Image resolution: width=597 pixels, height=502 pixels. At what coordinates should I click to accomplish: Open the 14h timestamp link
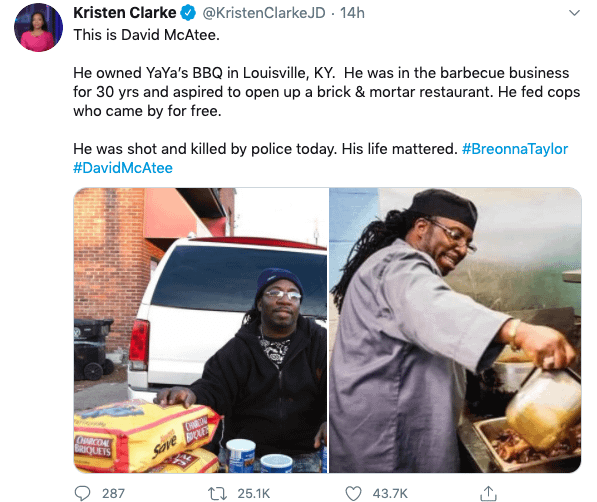pyautogui.click(x=352, y=13)
